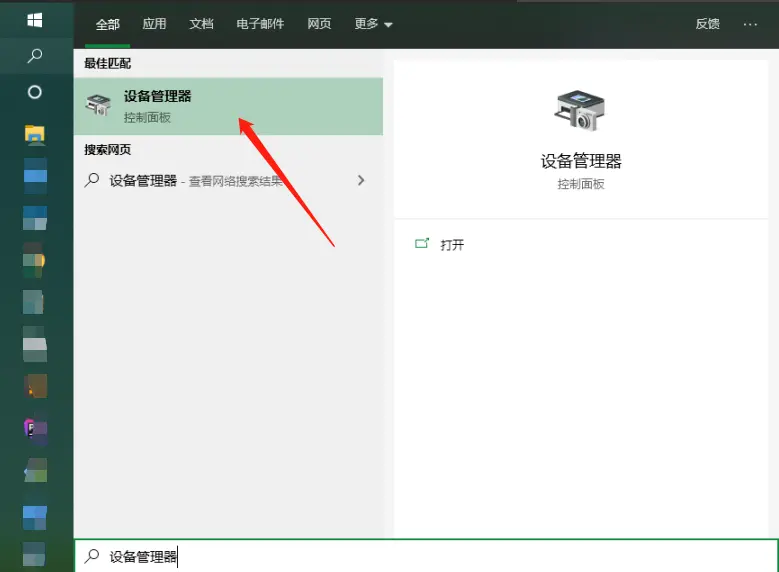Switch to the 网页 tab
The height and width of the screenshot is (572, 779).
point(319,23)
